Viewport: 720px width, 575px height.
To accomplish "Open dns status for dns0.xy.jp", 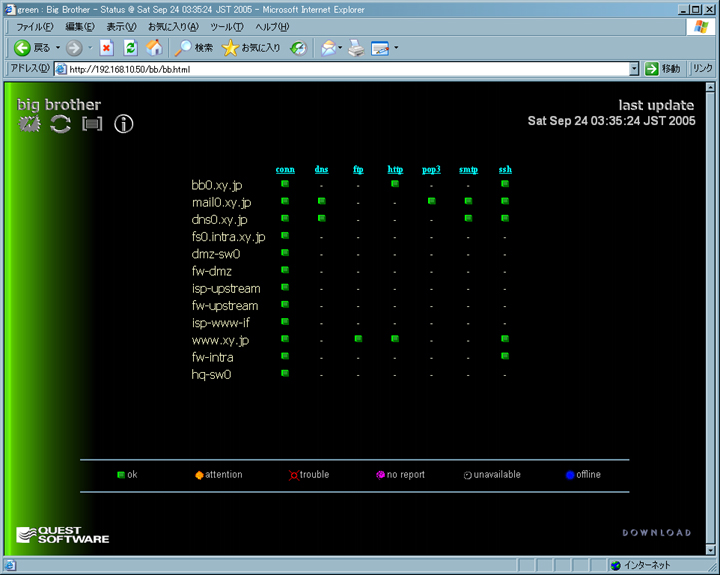I will pyautogui.click(x=321, y=218).
